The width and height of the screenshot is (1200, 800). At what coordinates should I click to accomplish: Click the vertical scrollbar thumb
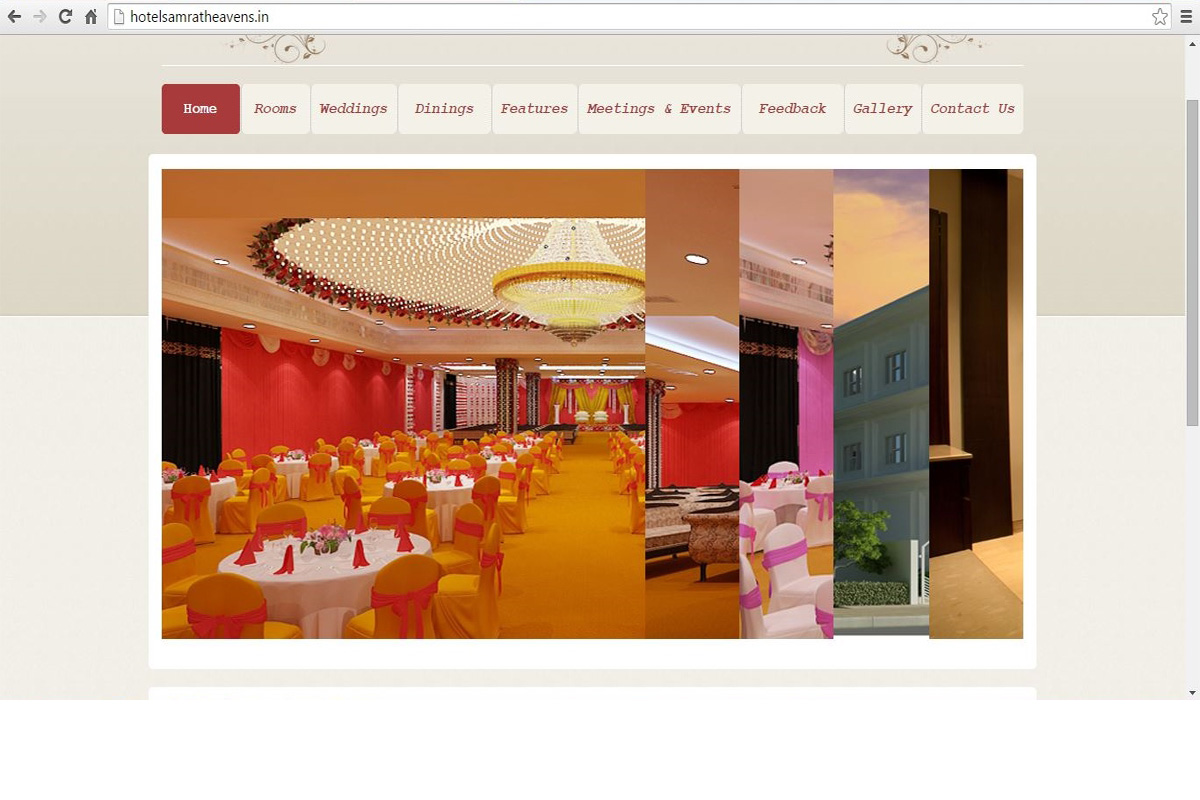point(1192,262)
